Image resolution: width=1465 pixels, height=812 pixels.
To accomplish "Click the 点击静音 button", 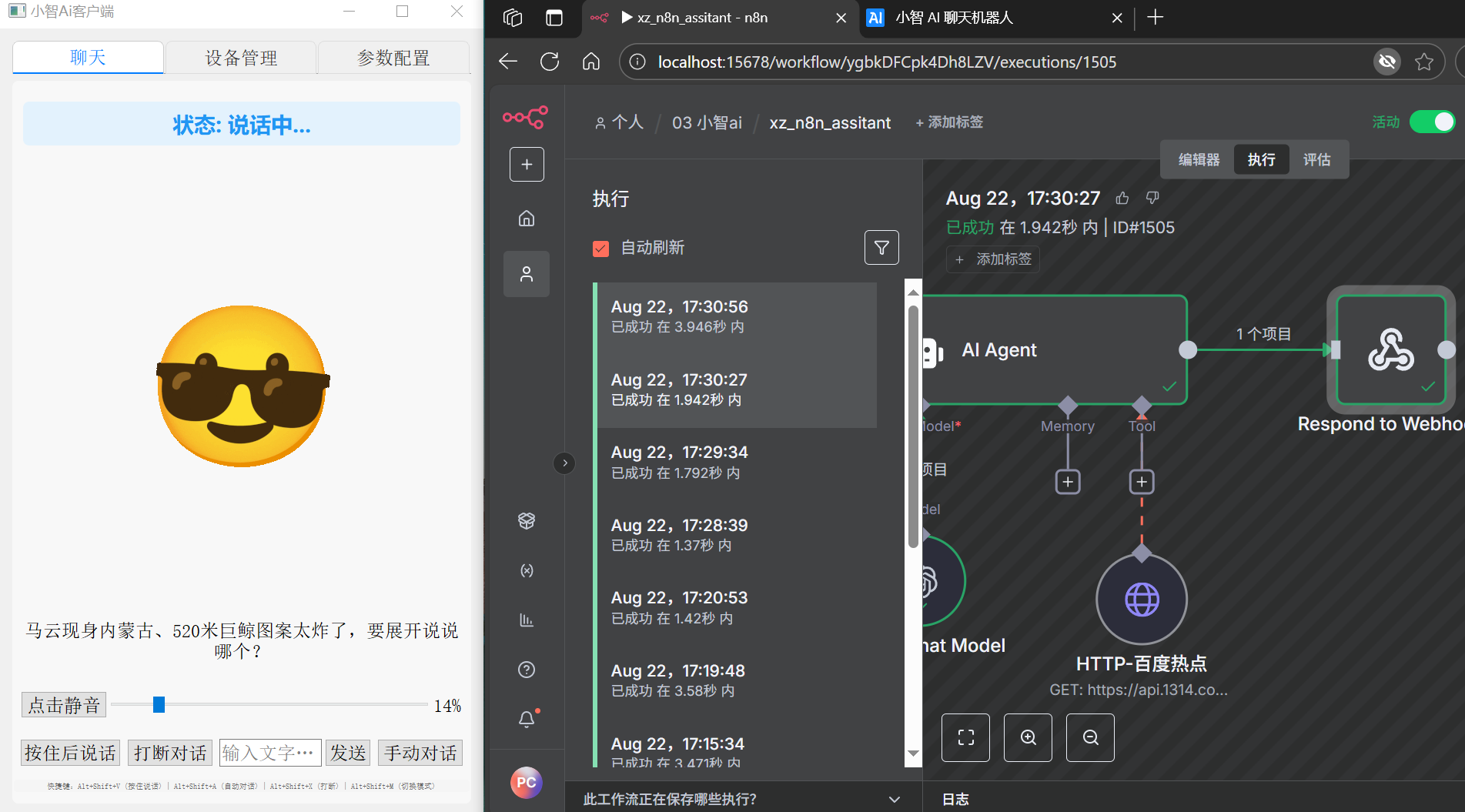I will pyautogui.click(x=64, y=705).
